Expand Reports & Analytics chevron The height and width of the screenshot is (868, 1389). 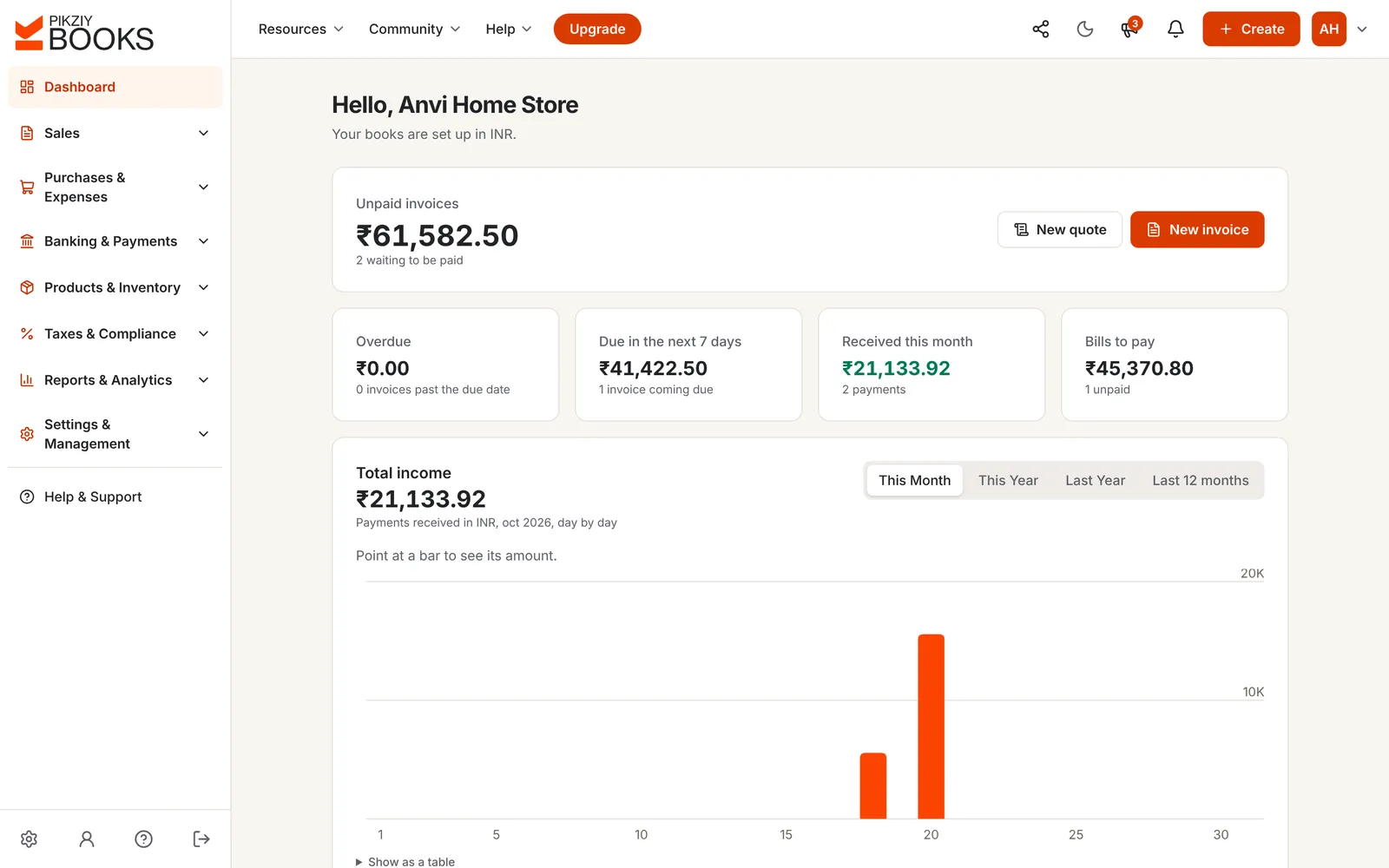coord(204,380)
